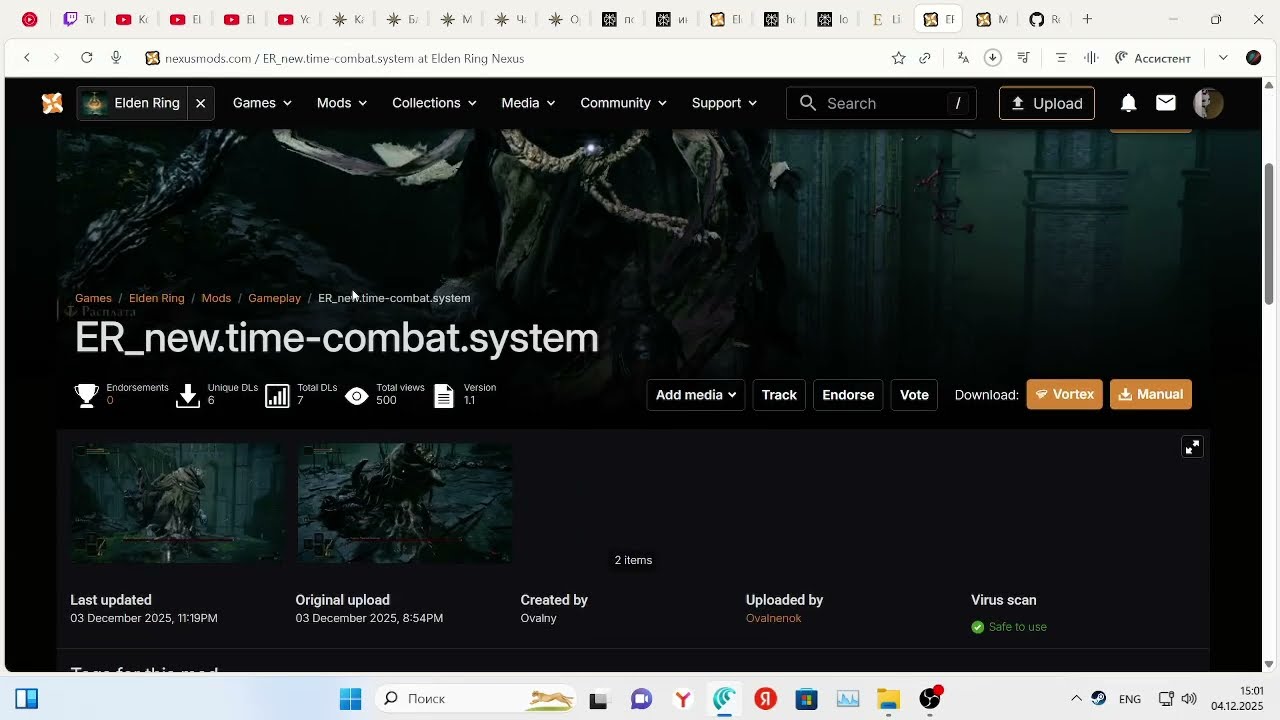Remove Elden Ring game filter with X
Viewport: 1280px width, 720px height.
click(200, 103)
